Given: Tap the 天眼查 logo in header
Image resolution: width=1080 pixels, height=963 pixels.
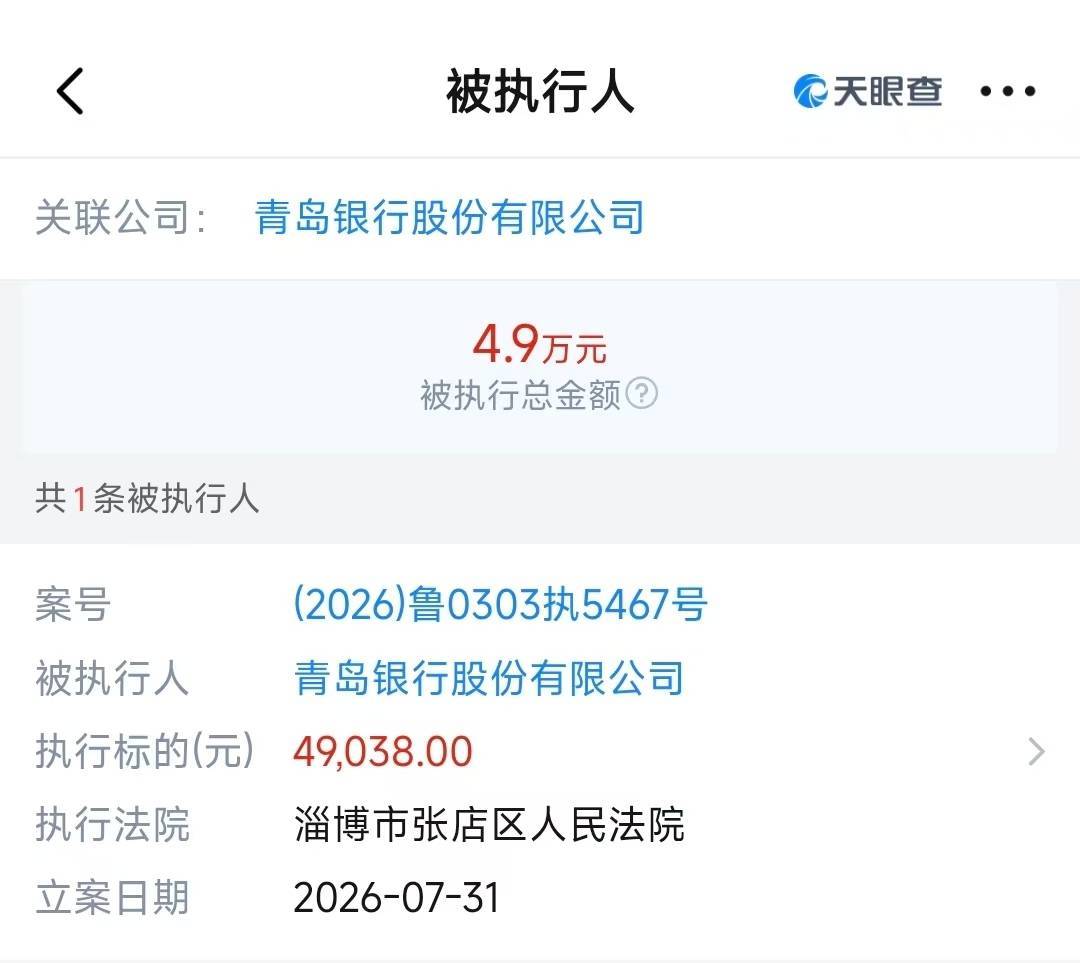Looking at the screenshot, I should pyautogui.click(x=868, y=91).
